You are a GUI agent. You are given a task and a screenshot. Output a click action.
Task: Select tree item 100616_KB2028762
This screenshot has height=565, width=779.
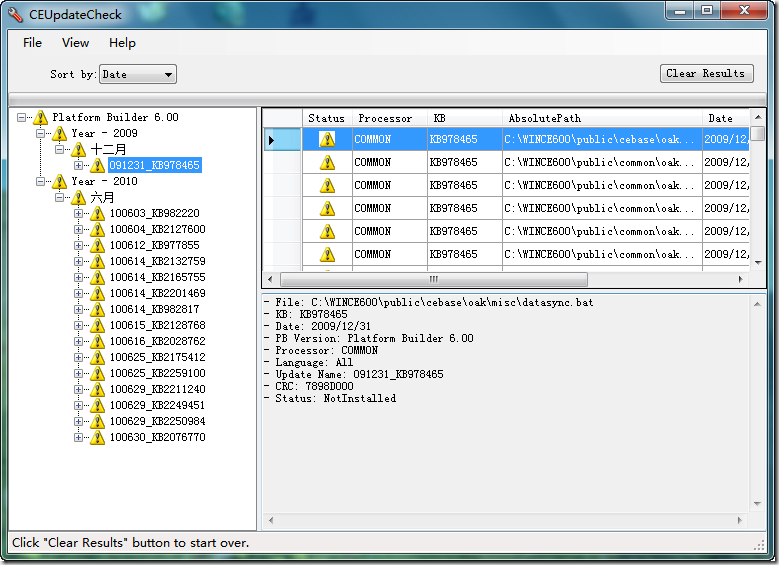157,341
